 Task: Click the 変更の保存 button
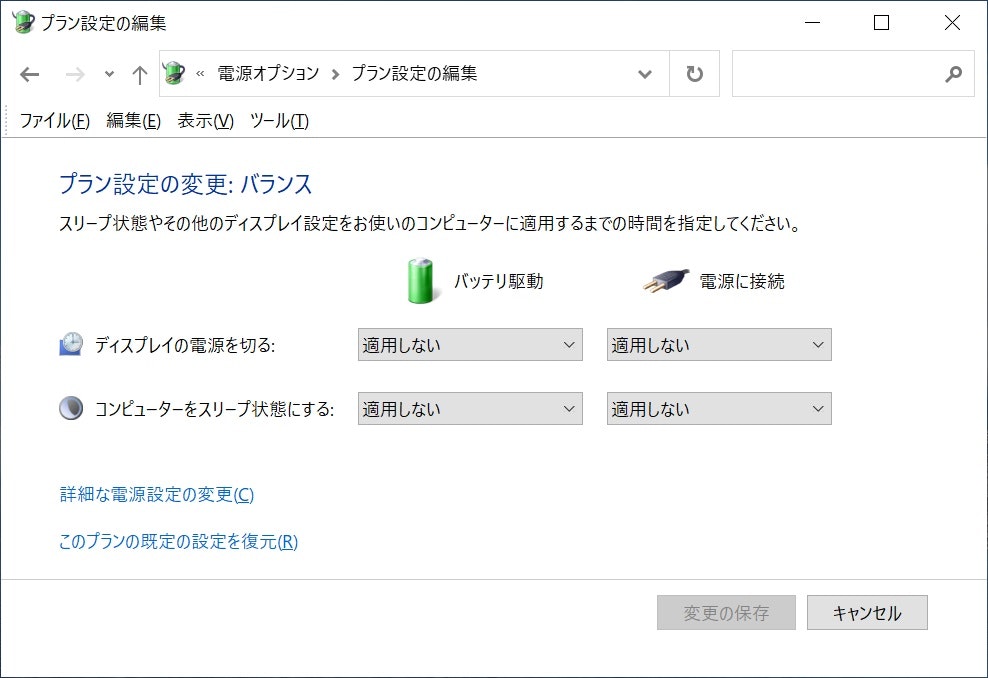coord(727,612)
